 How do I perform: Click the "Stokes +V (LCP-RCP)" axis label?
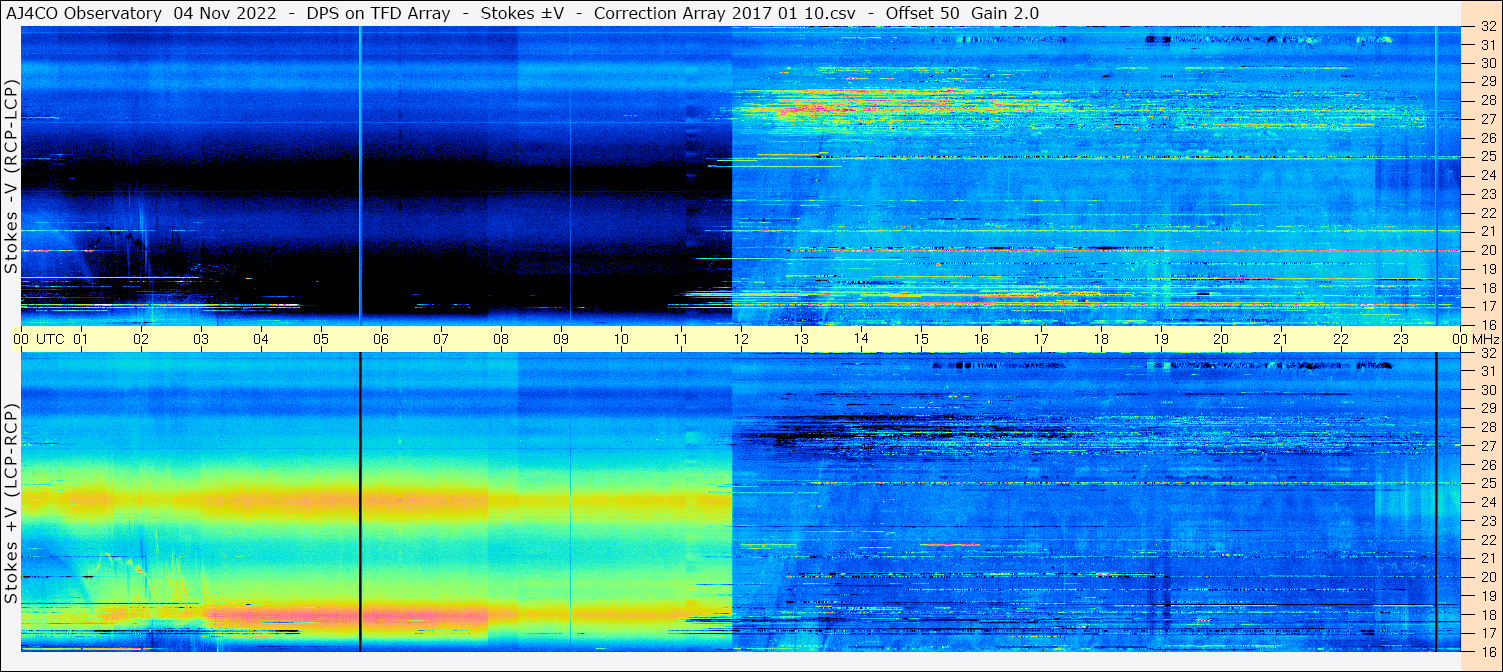(11, 504)
